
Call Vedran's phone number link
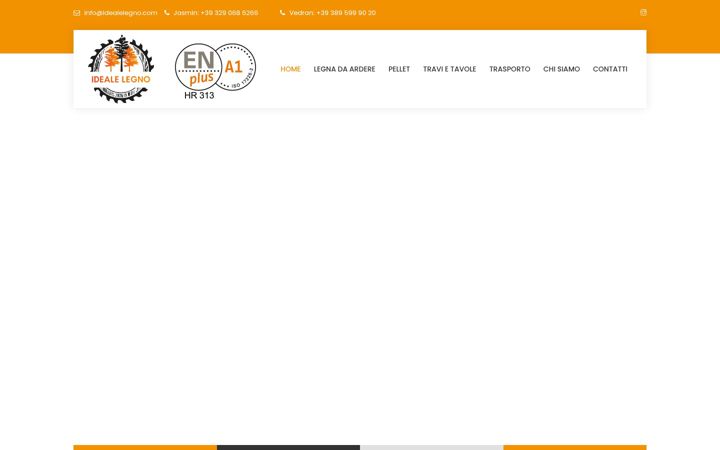tap(332, 13)
